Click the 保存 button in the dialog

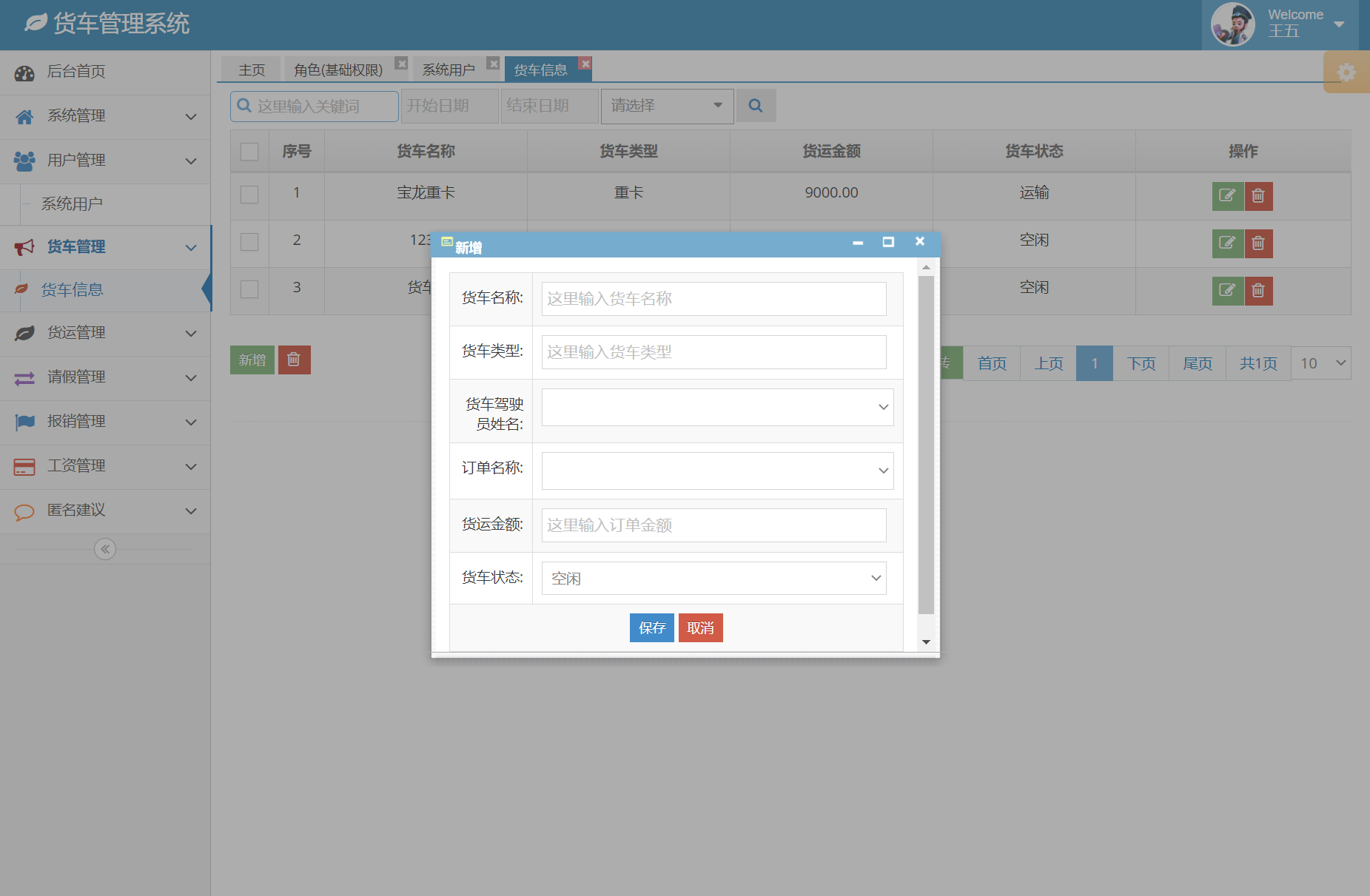[x=651, y=627]
